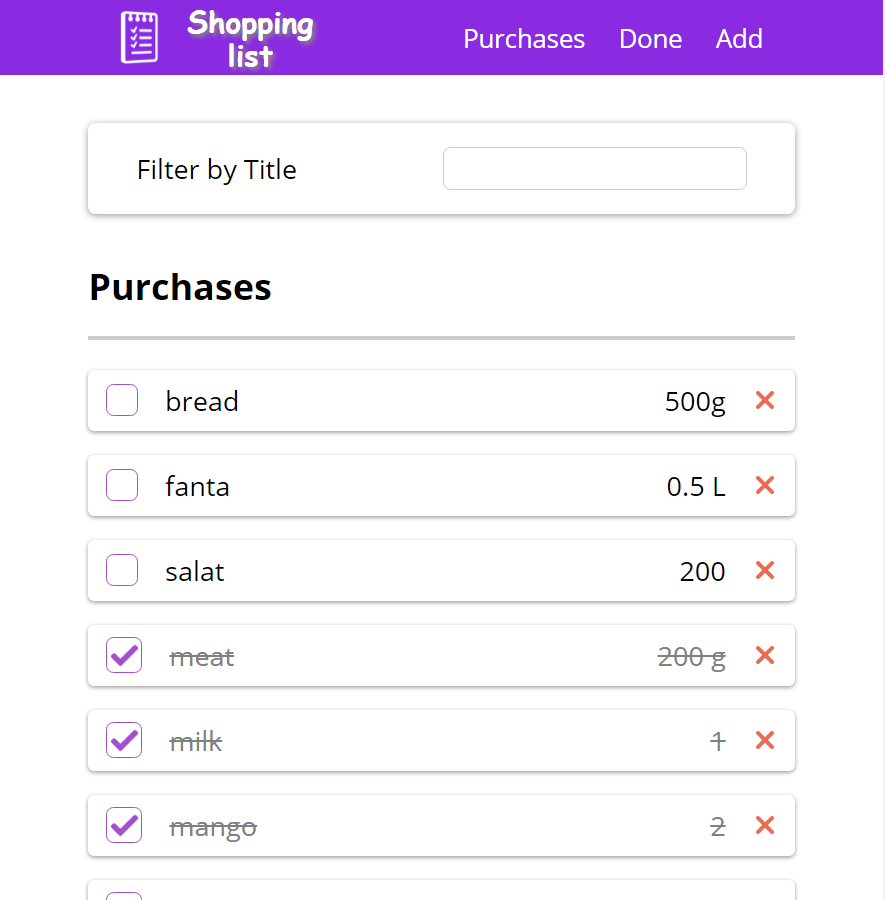Uncheck the mango checkbox
Screen dimensions: 885x900
(x=123, y=825)
